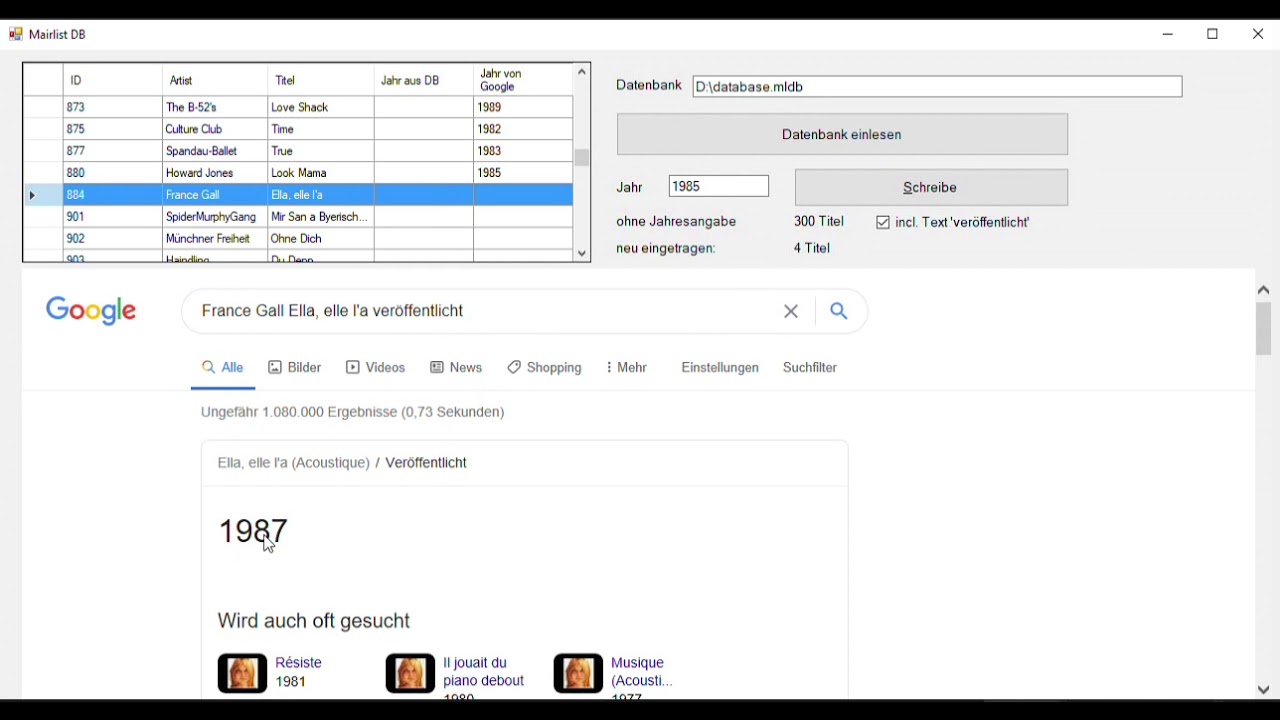The image size is (1280, 720).
Task: Click the Résiste link
Action: [299, 663]
